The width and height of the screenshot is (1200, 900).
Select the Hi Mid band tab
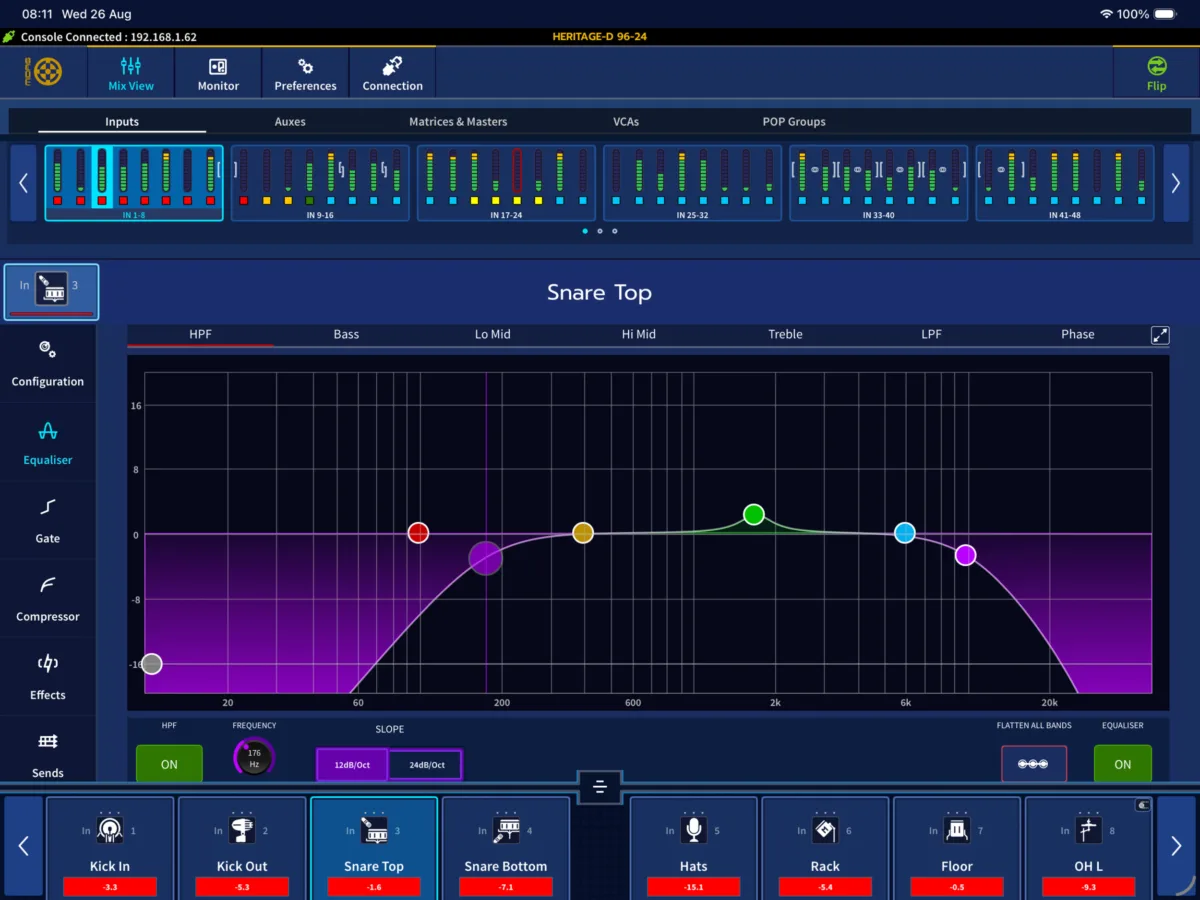[638, 334]
